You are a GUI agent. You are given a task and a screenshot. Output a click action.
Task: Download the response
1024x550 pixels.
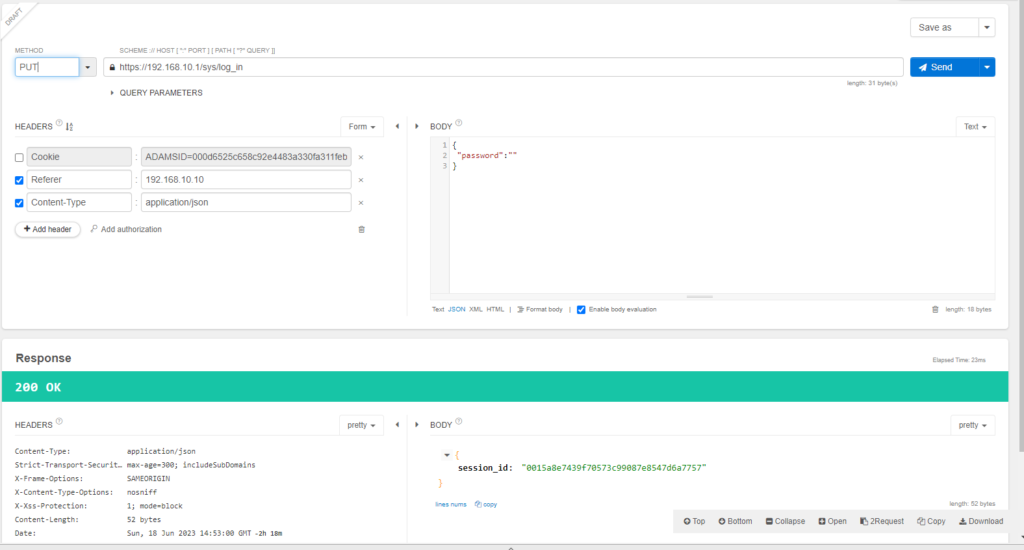tap(981, 521)
